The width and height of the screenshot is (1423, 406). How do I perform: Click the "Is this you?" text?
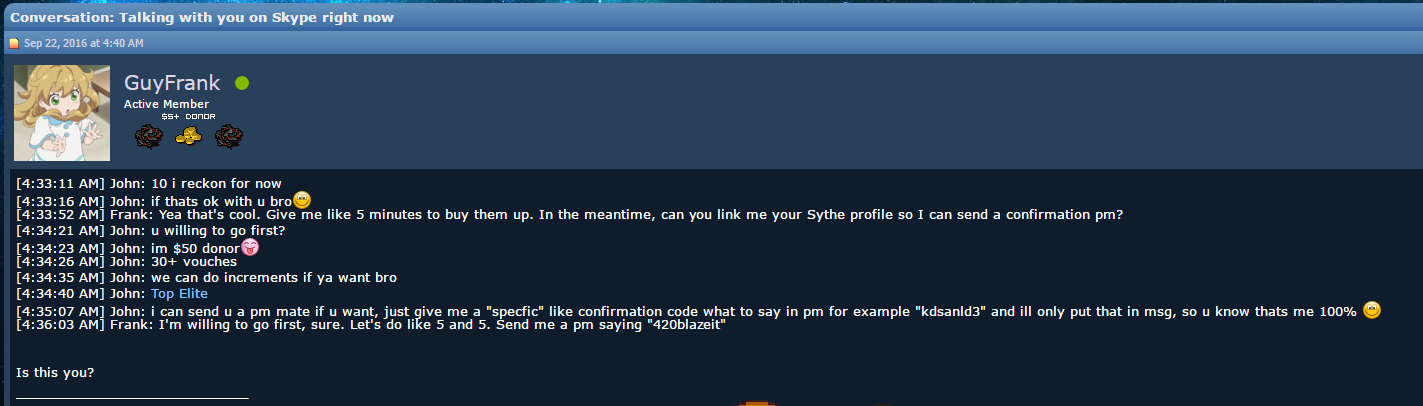[x=55, y=373]
